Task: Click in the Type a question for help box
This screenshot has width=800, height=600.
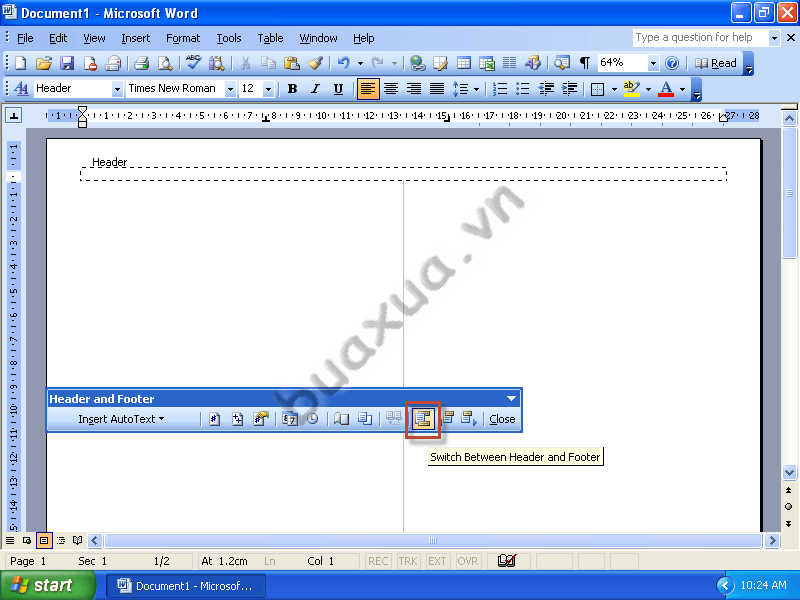Action: [700, 38]
